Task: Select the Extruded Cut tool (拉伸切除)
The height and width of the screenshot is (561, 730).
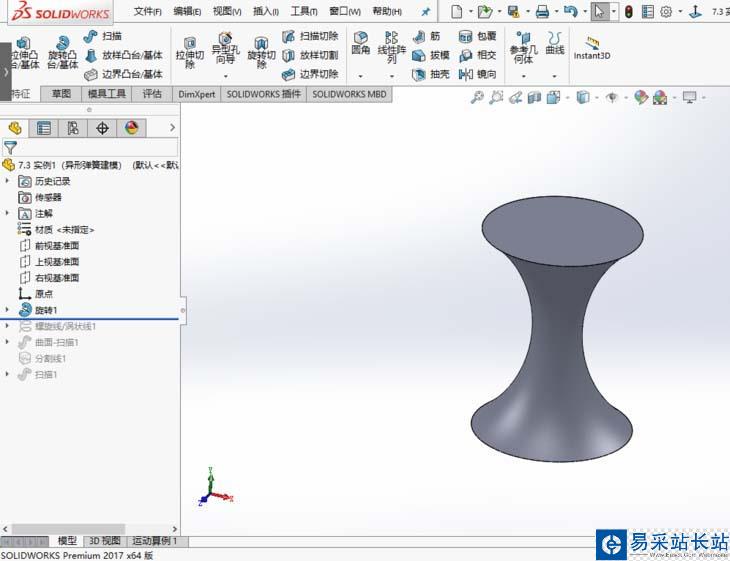Action: coord(189,53)
